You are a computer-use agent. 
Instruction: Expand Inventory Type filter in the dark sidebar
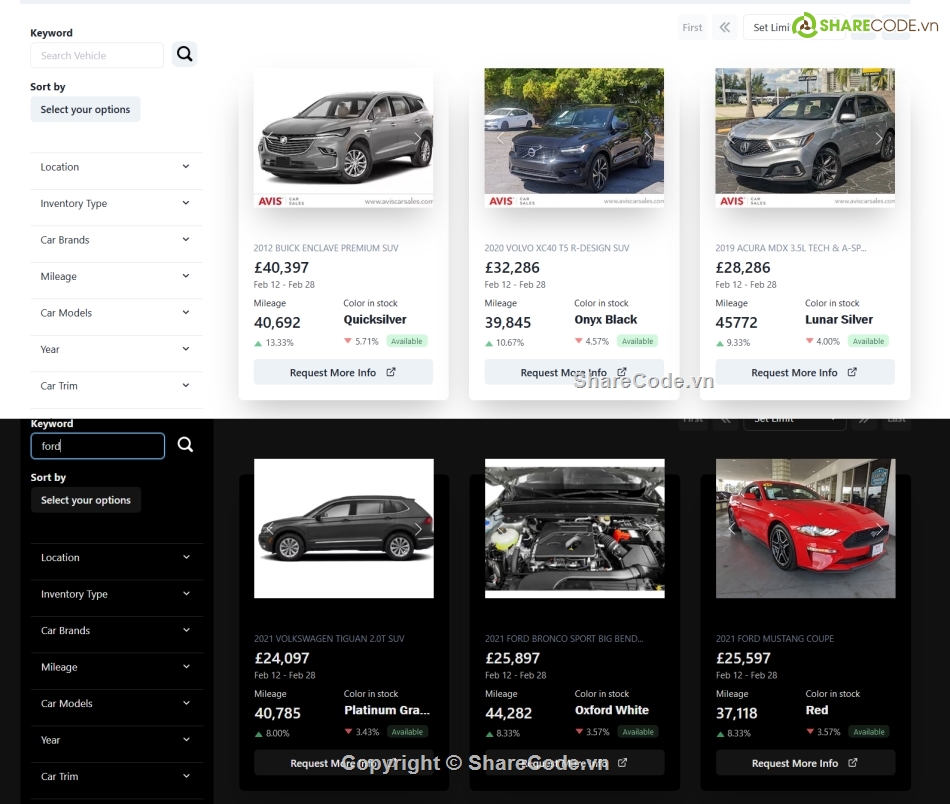click(116, 594)
